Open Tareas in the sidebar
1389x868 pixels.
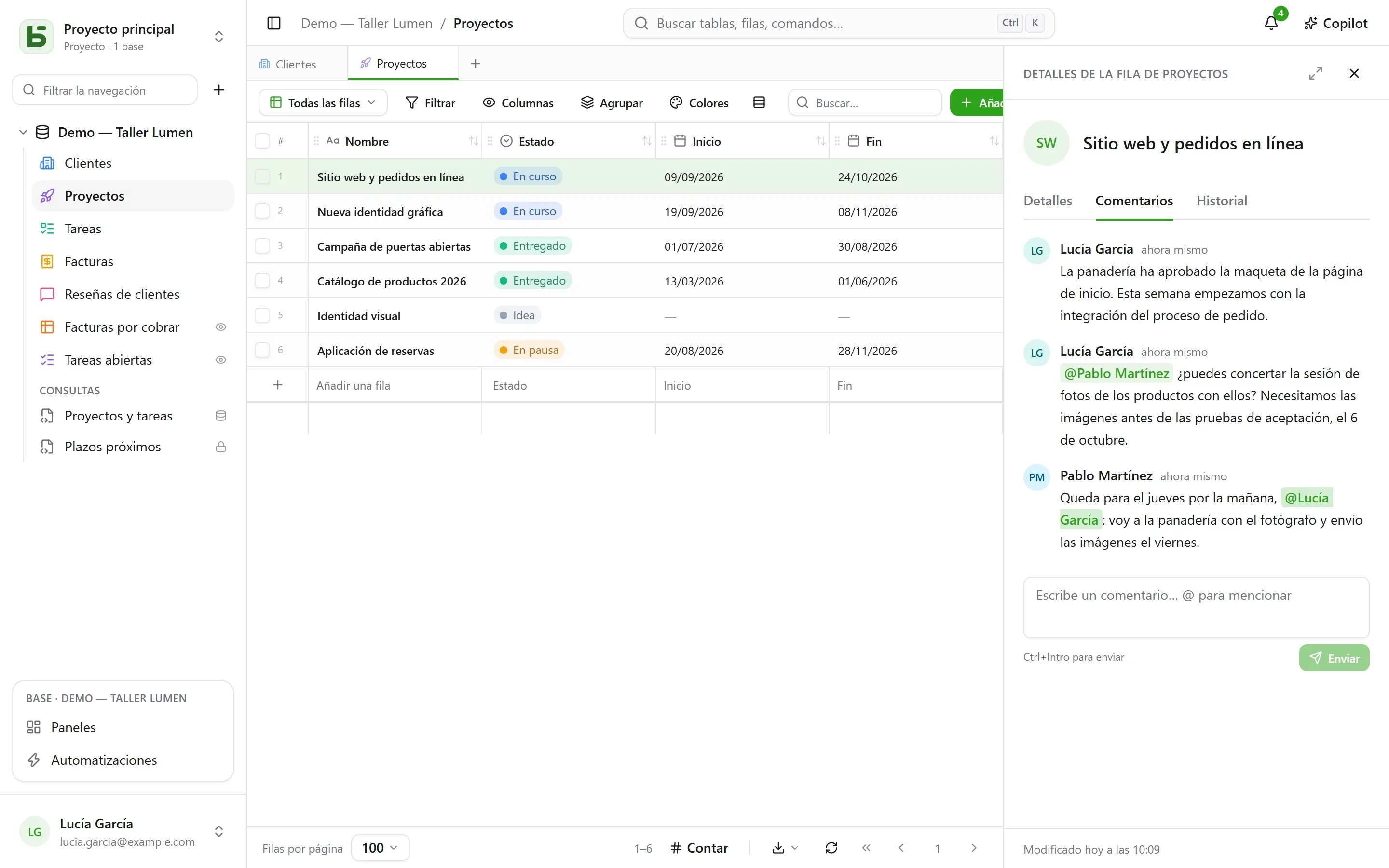pyautogui.click(x=133, y=229)
